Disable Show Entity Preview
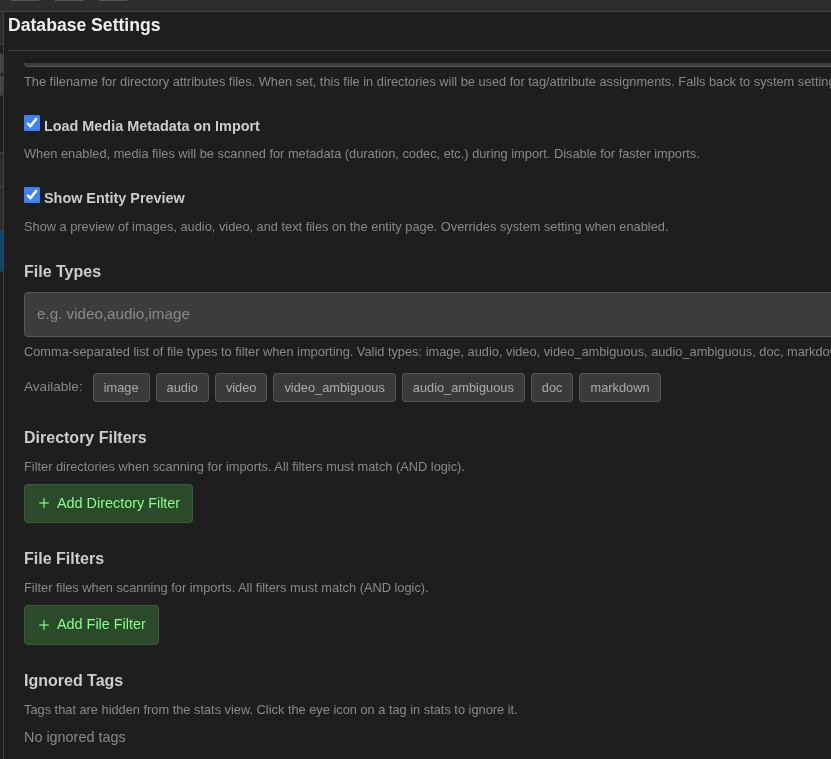Image resolution: width=831 pixels, height=759 pixels. click(x=32, y=194)
